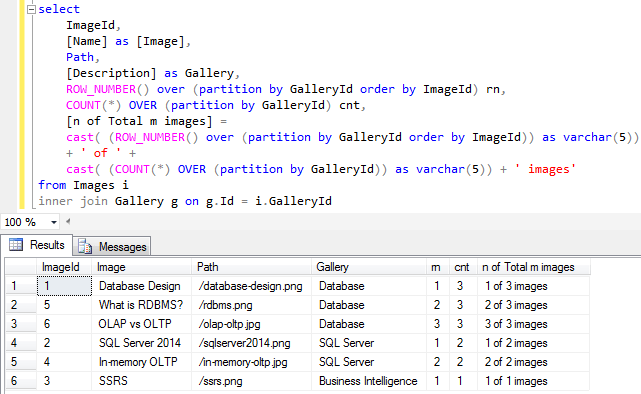Collapse the select statement code block
The width and height of the screenshot is (641, 394).
[31, 9]
